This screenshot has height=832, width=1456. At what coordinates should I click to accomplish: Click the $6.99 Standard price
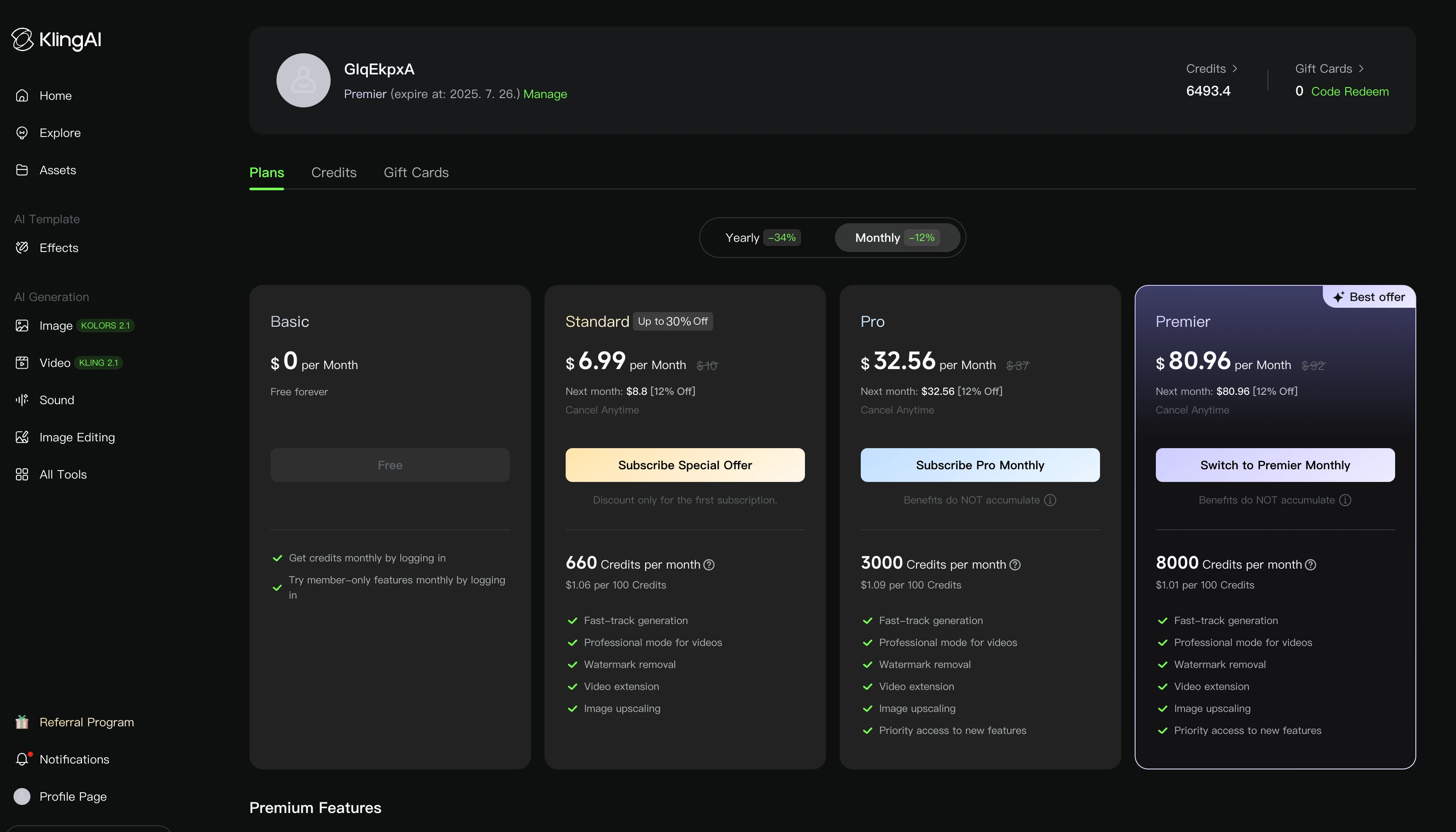(x=595, y=361)
